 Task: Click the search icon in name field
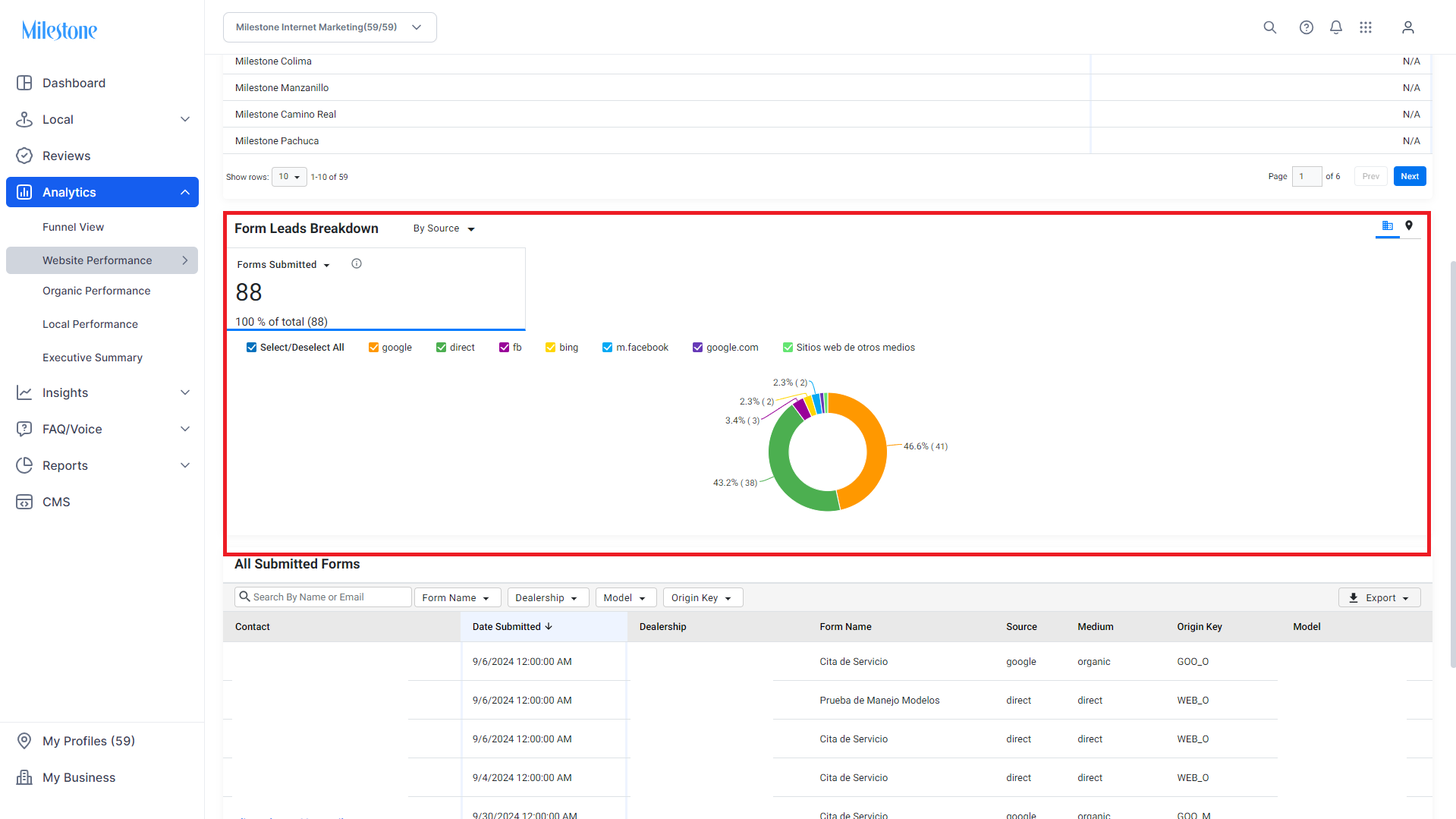244,597
